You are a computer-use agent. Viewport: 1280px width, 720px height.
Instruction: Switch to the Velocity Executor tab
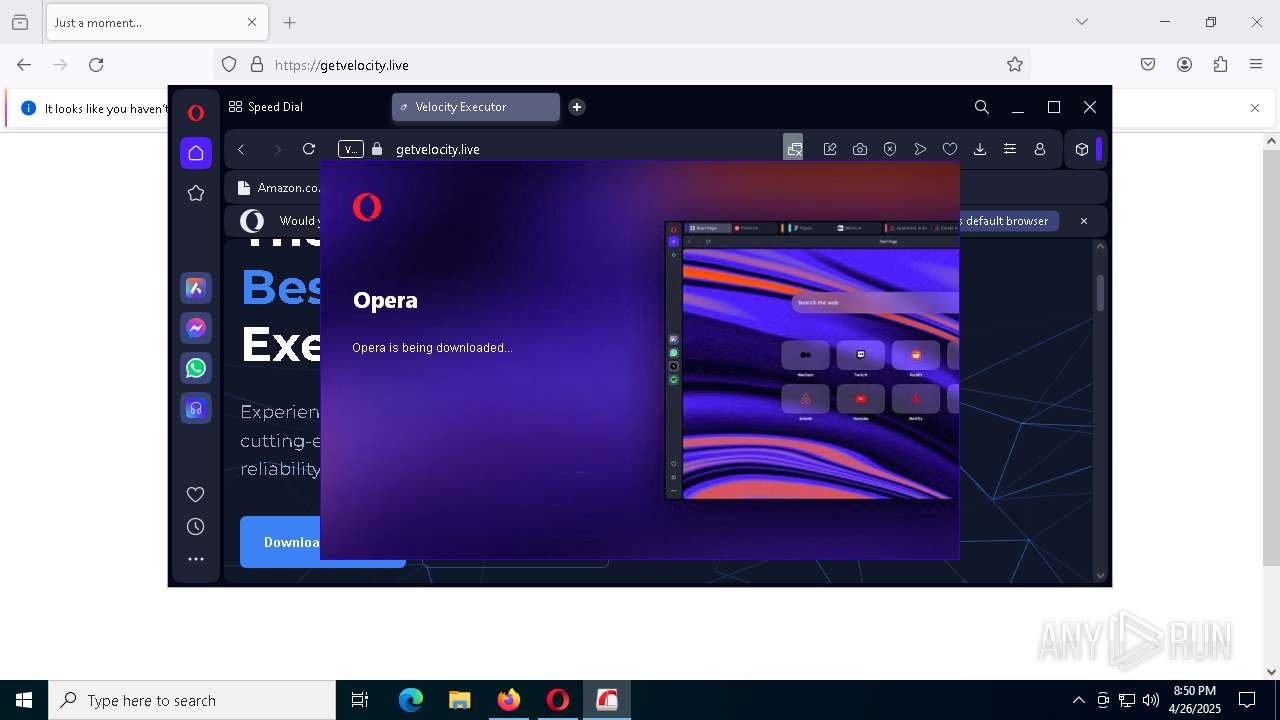(x=476, y=107)
